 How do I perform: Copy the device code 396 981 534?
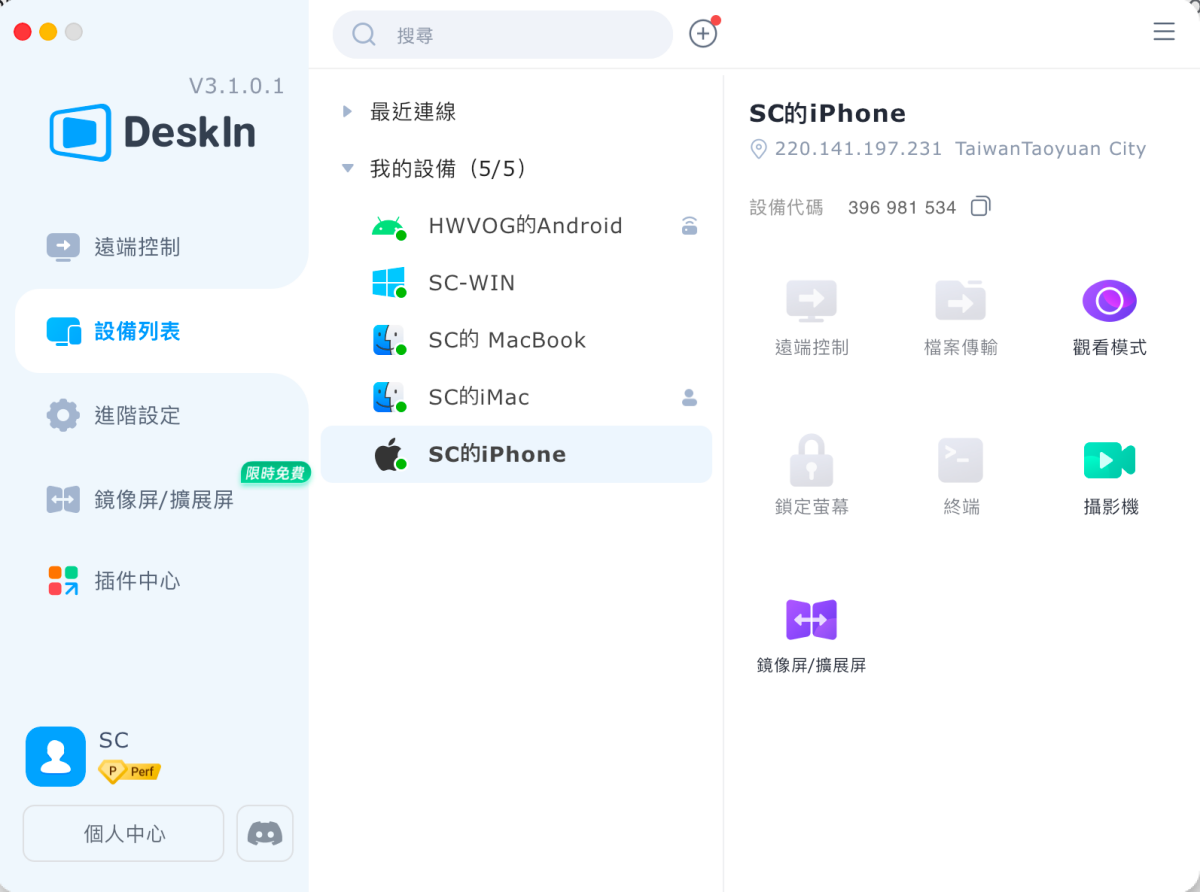(981, 207)
